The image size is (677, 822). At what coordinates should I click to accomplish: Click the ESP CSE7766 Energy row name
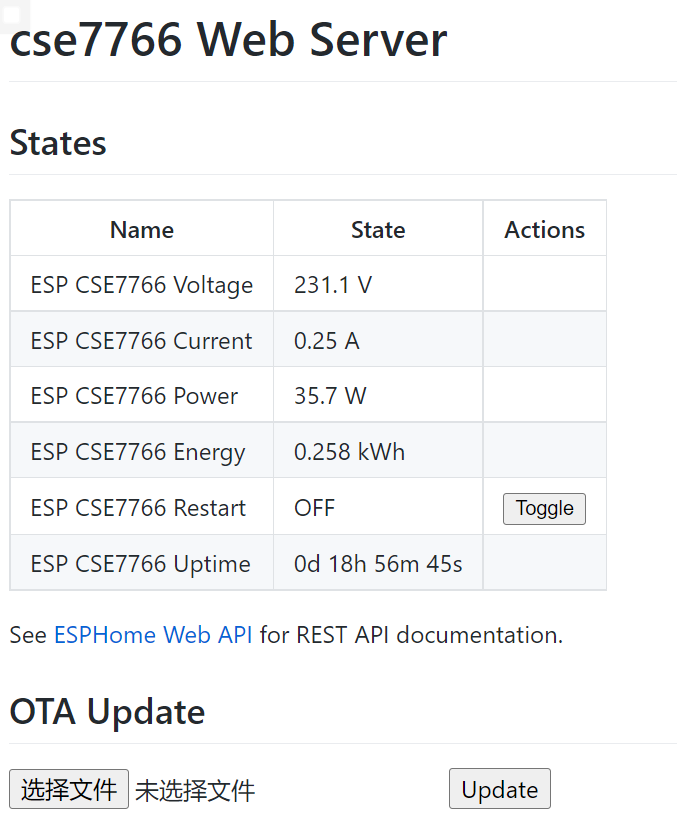(138, 452)
